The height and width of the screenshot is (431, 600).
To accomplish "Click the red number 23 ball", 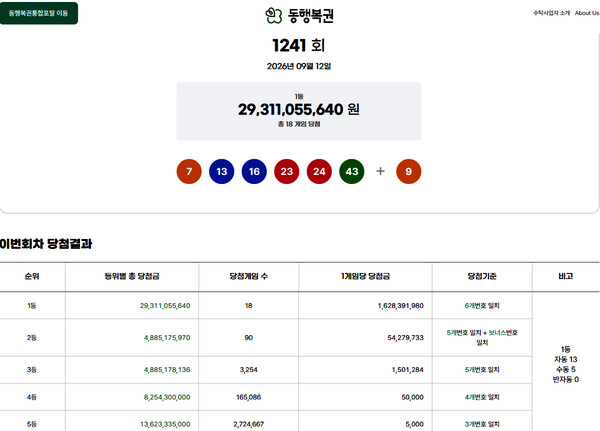I will pyautogui.click(x=287, y=171).
